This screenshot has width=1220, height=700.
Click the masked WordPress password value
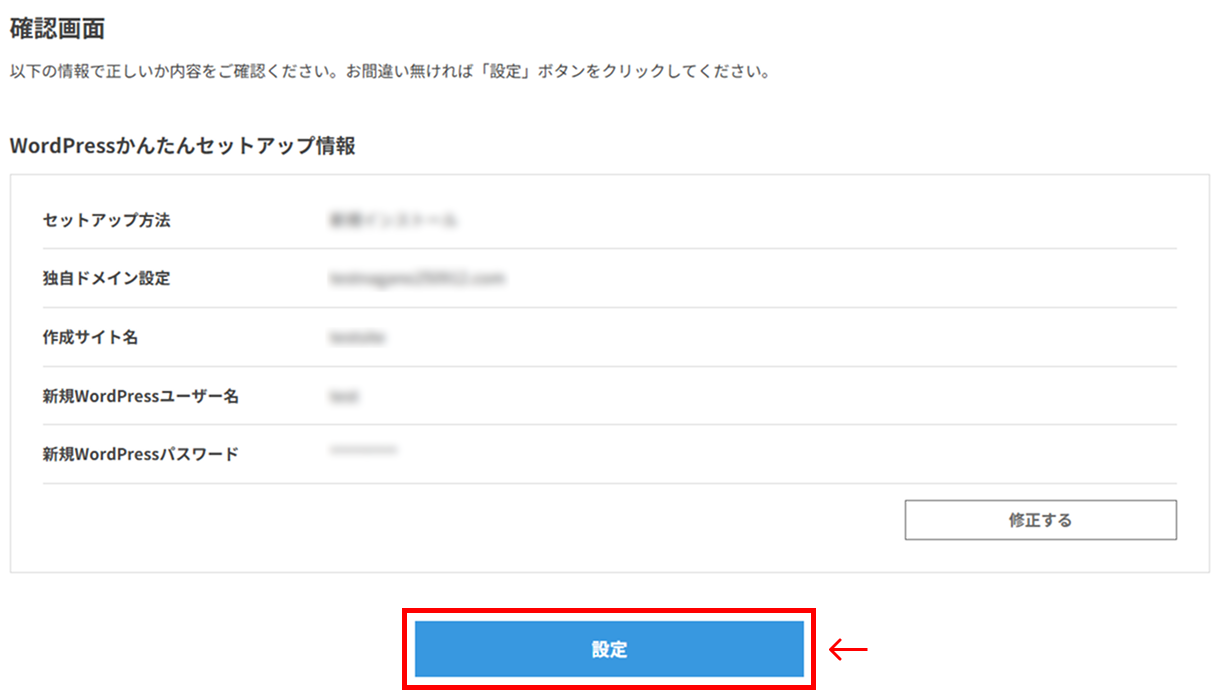click(x=362, y=452)
